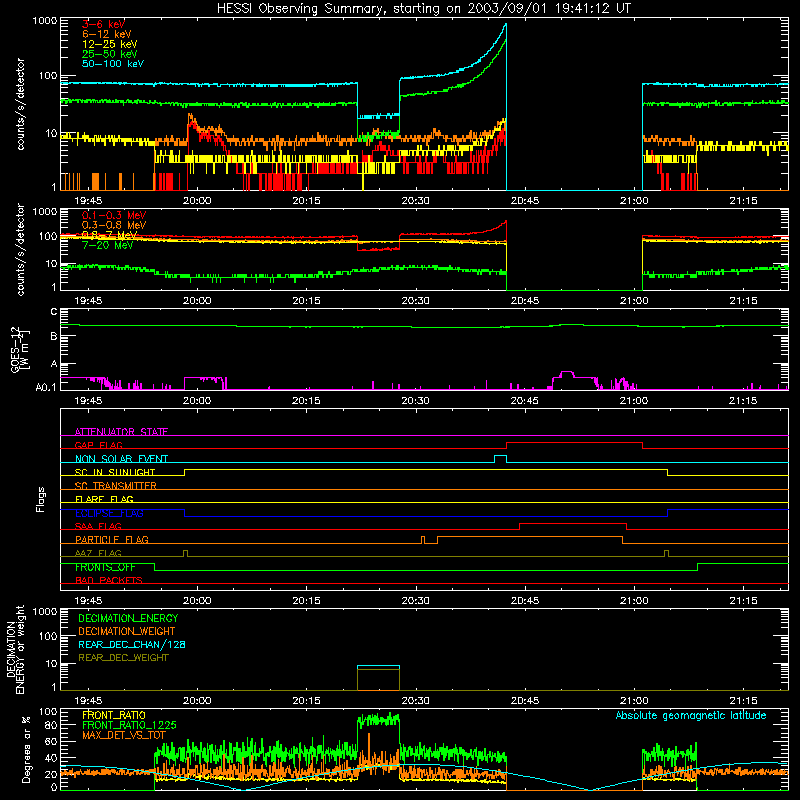Click the 0.1-0.3 MeV legend label

[114, 215]
